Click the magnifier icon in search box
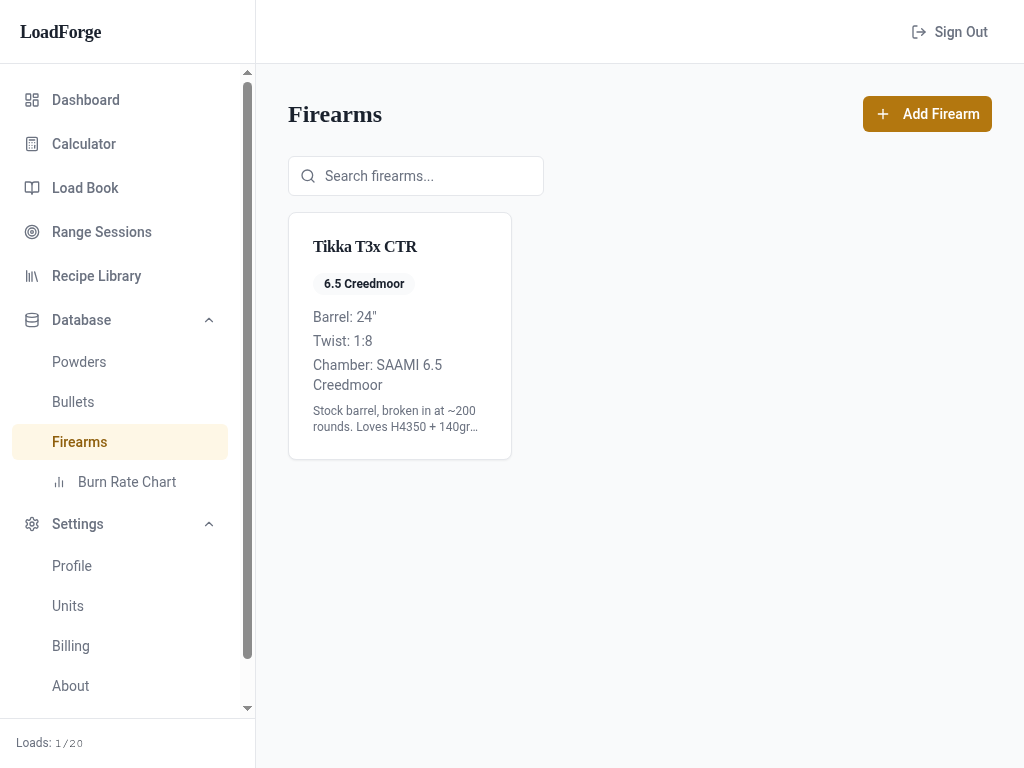The image size is (1024, 768). (x=308, y=176)
